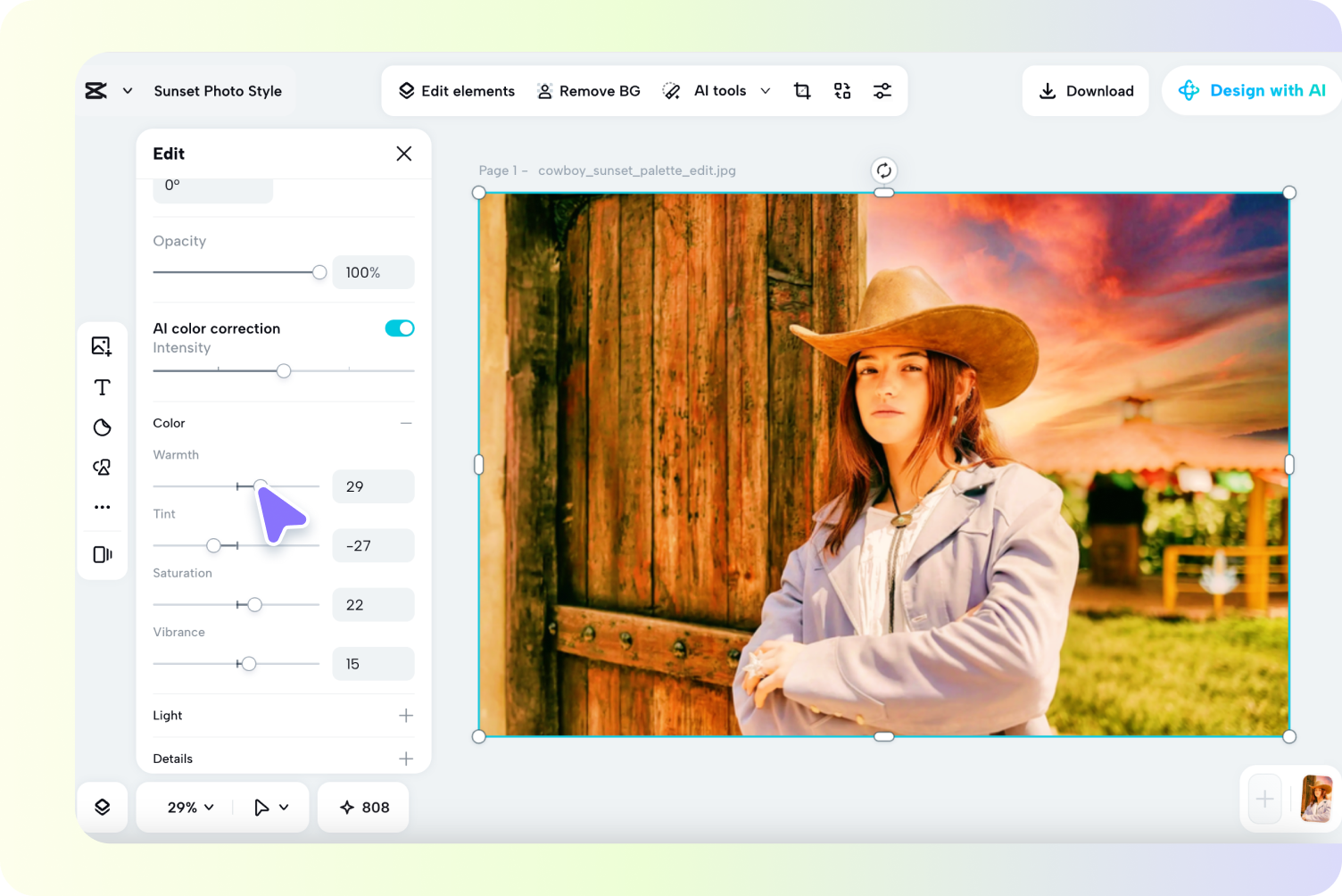
Task: Select the Add Image tool in sidebar
Action: pyautogui.click(x=102, y=346)
